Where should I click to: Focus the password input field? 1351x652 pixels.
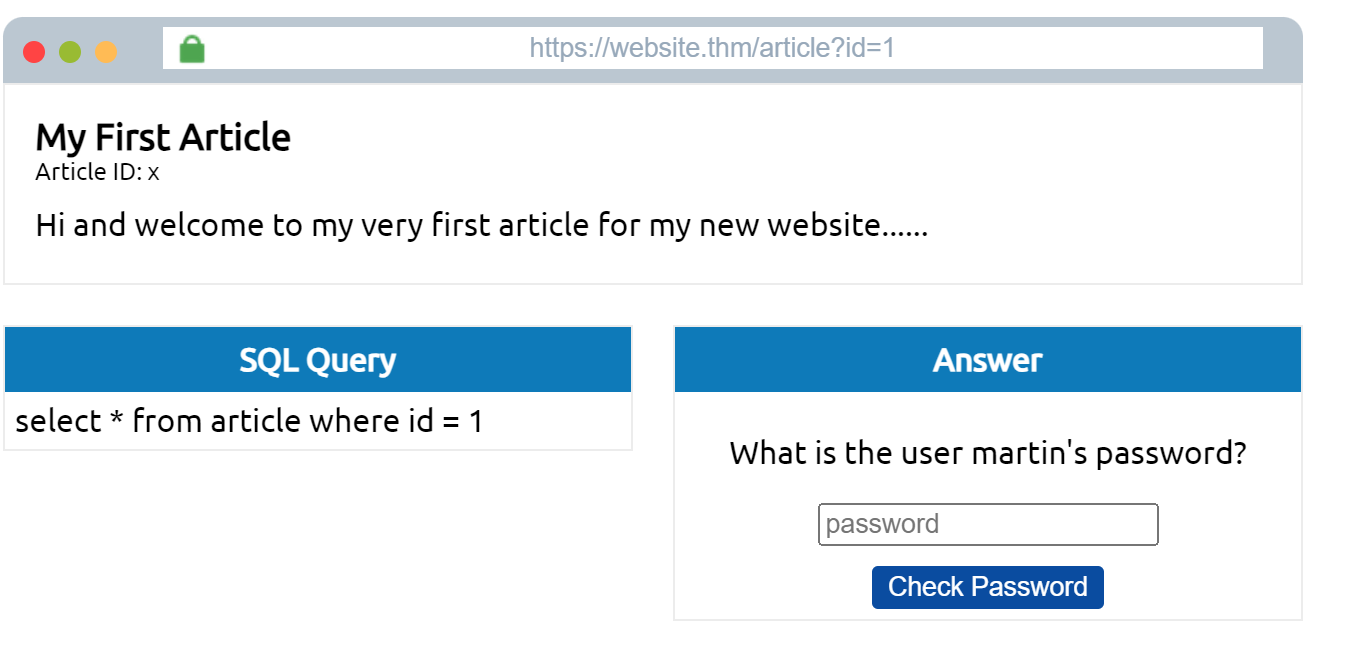(x=988, y=524)
